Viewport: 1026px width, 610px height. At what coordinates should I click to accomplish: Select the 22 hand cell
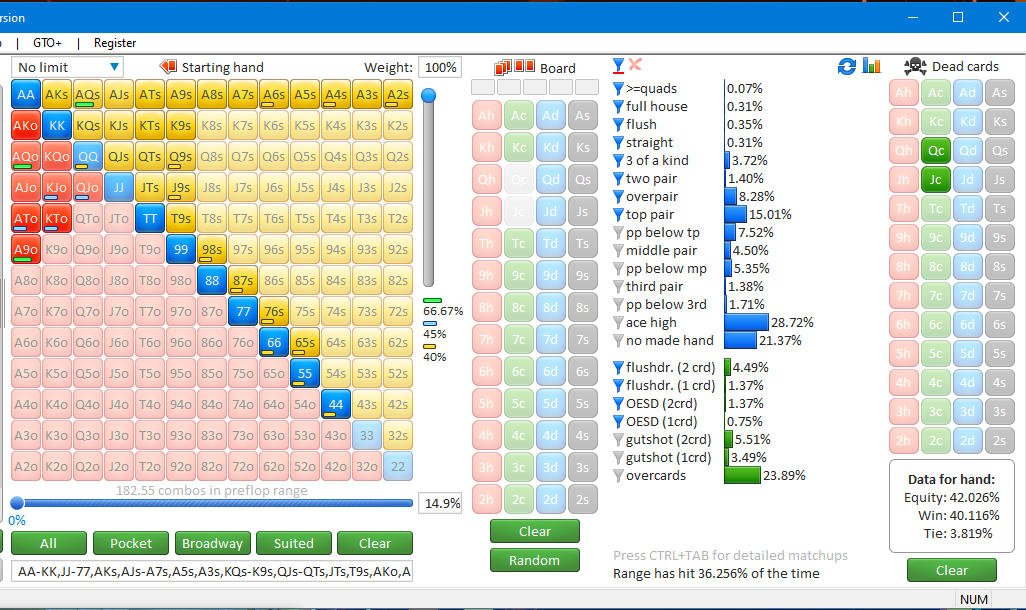(398, 467)
